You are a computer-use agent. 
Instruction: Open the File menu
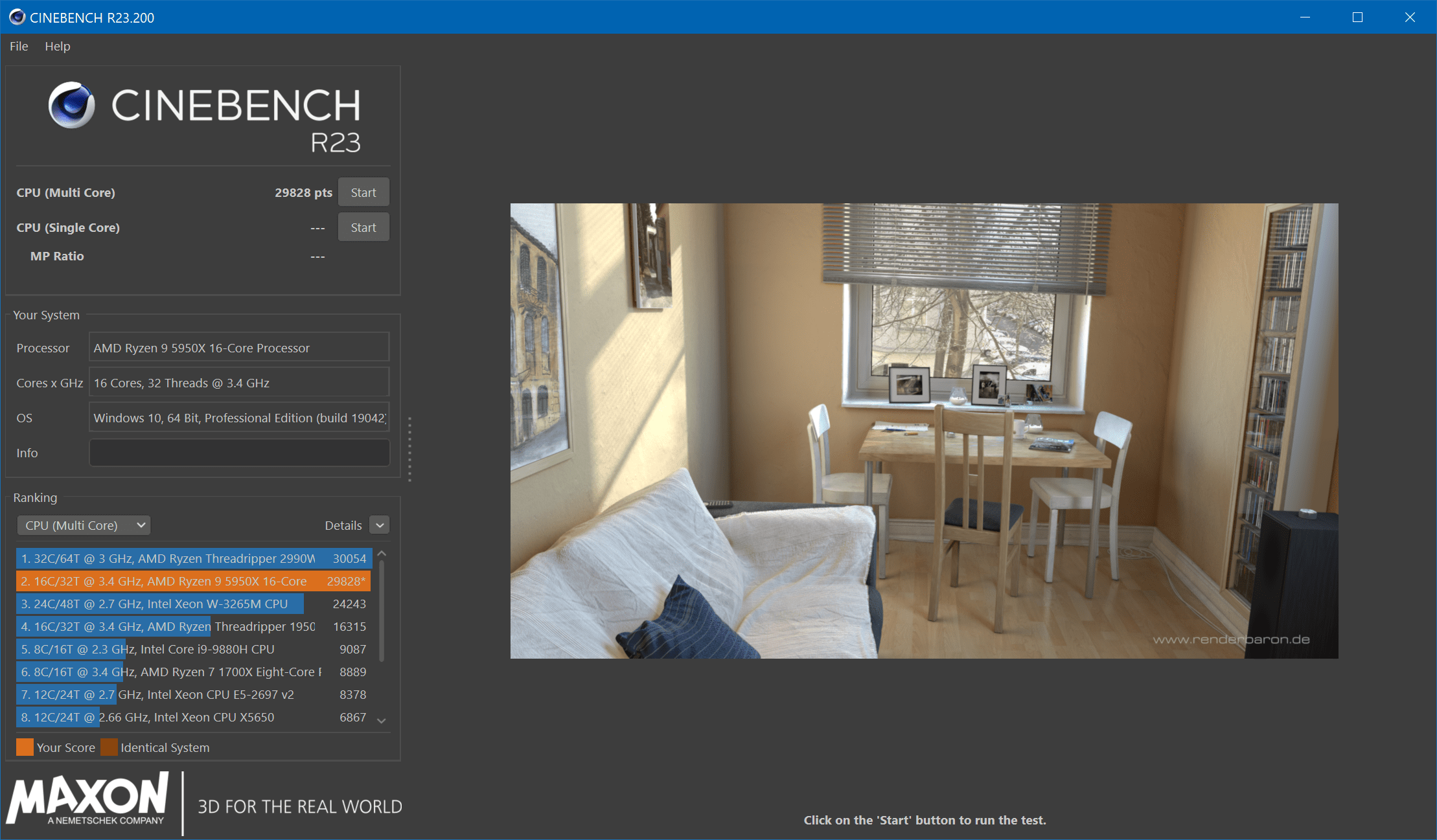(19, 46)
